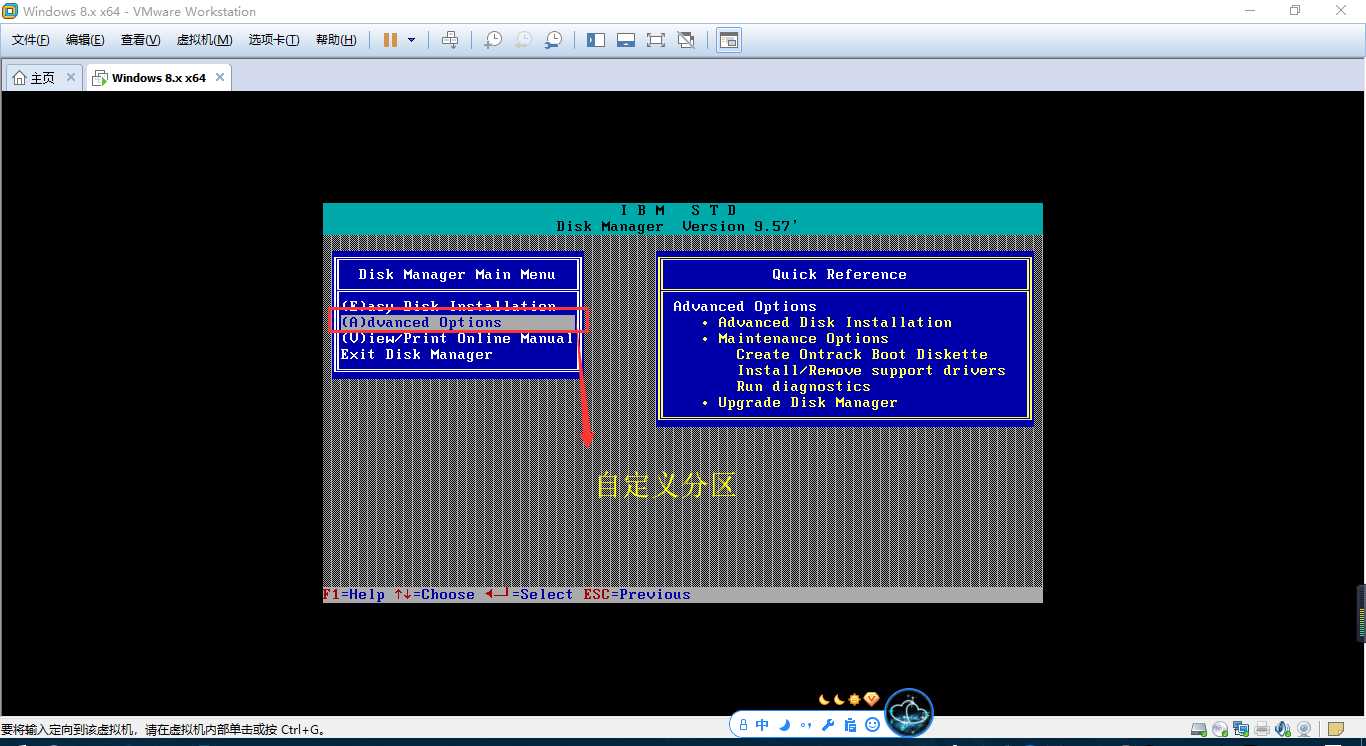This screenshot has height=746, width=1366.
Task: Click the Upgrade Disk Manager line
Action: coord(807,402)
